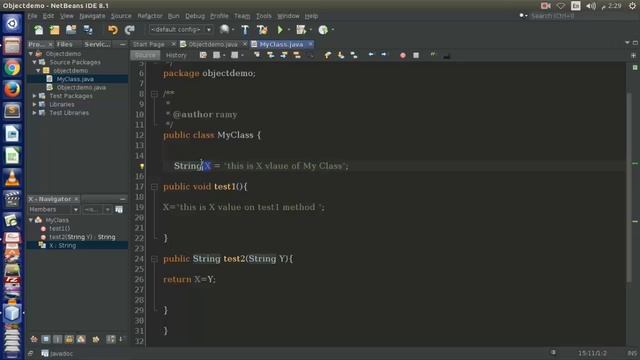This screenshot has width=640, height=360.
Task: Select the Source view button
Action: pyautogui.click(x=145, y=55)
